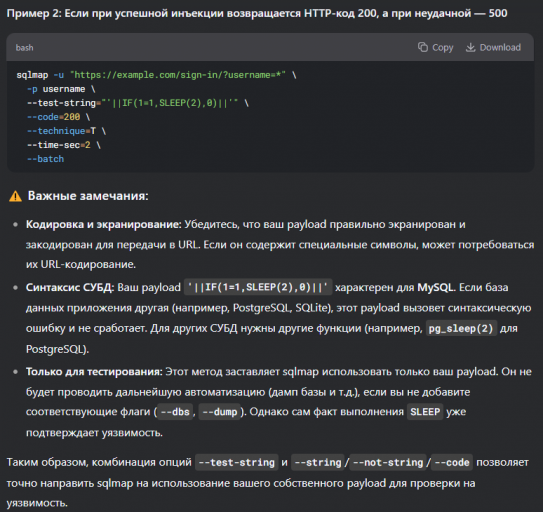The width and height of the screenshot is (543, 512).
Task: Click the Download arrow icon
Action: click(x=470, y=47)
